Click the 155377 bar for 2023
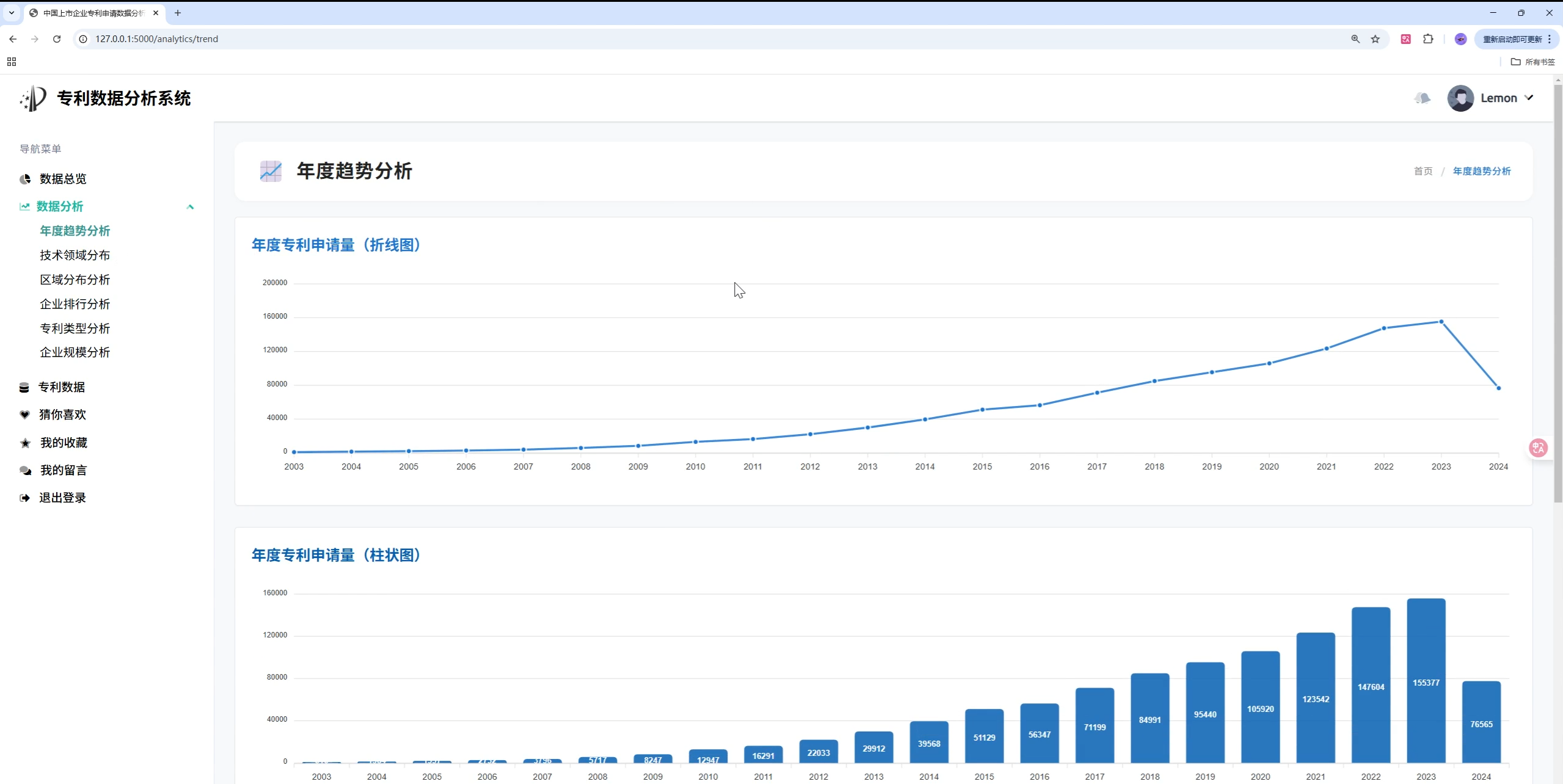The height and width of the screenshot is (784, 1563). coord(1426,681)
